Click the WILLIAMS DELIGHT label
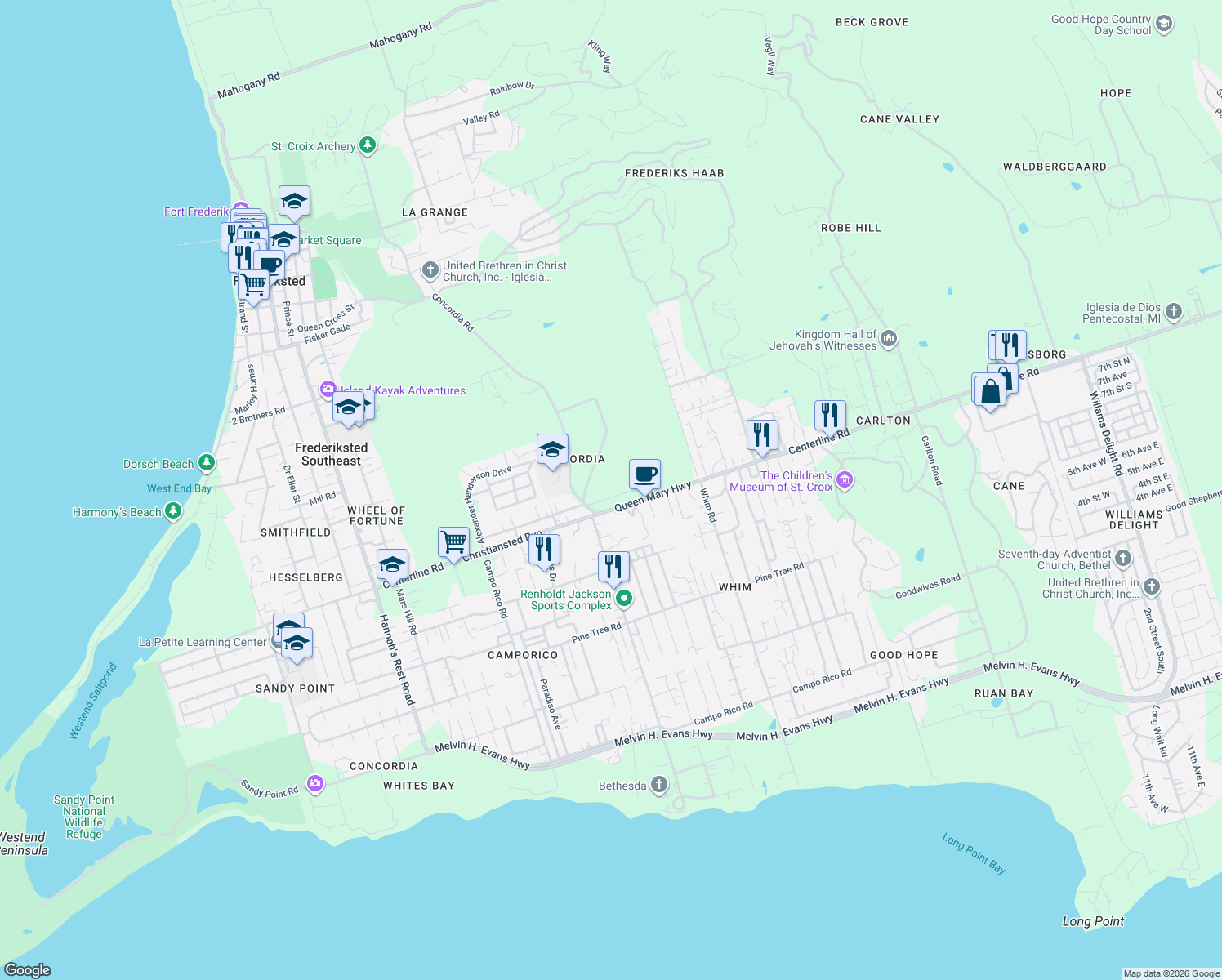 tap(1134, 519)
